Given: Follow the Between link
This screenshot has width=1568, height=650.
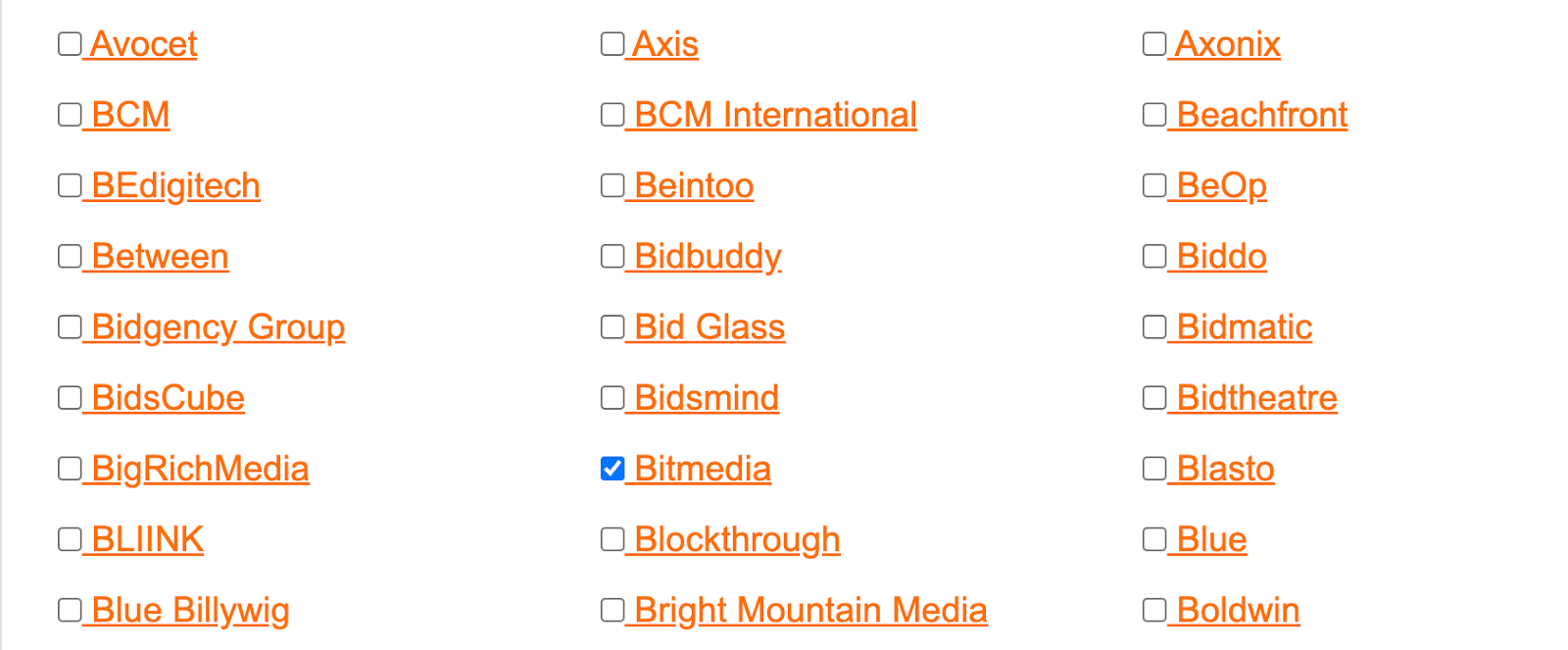Looking at the screenshot, I should [160, 256].
